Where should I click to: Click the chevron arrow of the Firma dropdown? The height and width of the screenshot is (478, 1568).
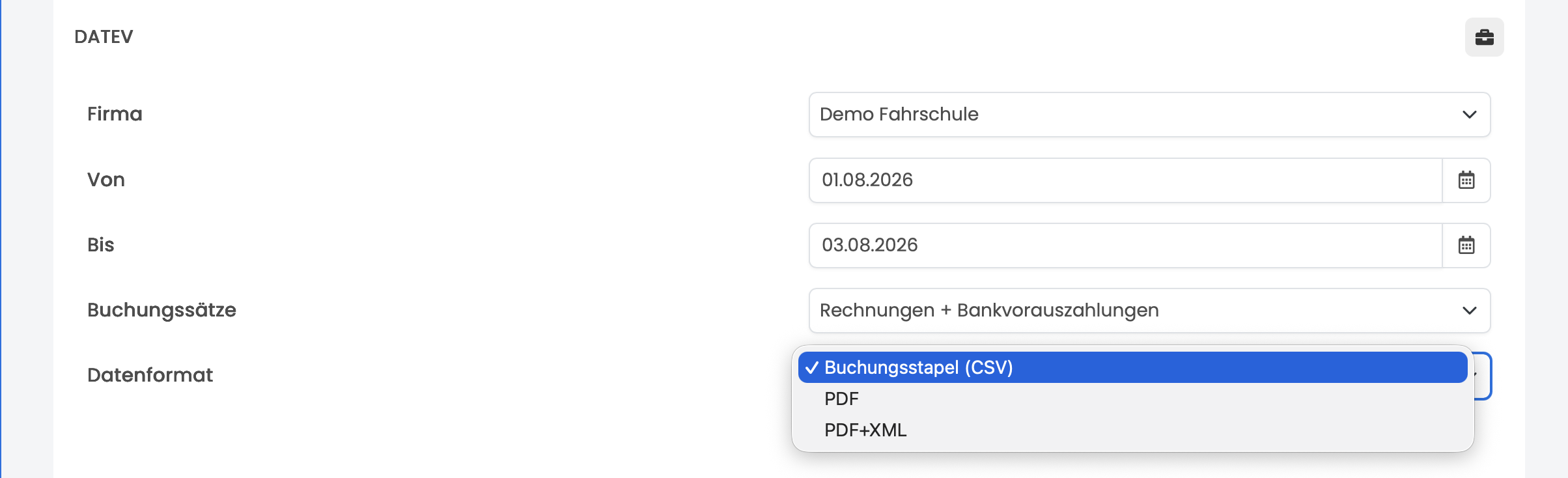pos(1470,115)
